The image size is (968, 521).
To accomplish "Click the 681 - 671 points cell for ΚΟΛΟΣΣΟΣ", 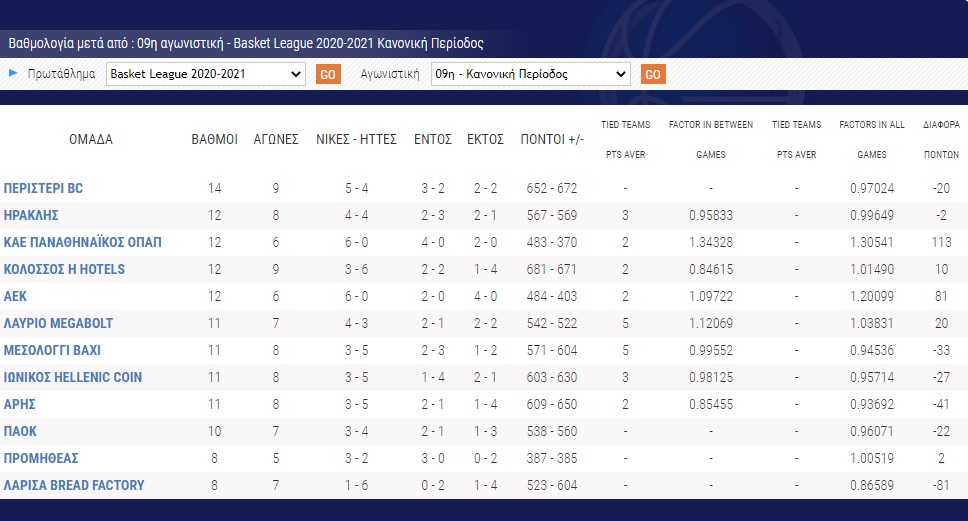I will 552,270.
